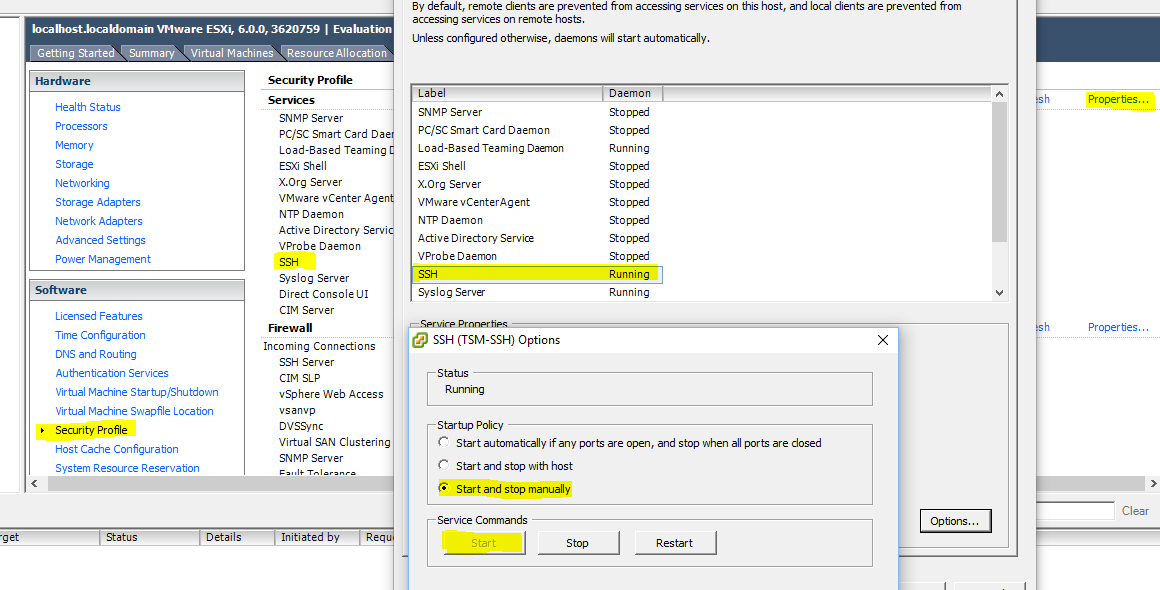Open Memory hardware settings

[x=74, y=145]
